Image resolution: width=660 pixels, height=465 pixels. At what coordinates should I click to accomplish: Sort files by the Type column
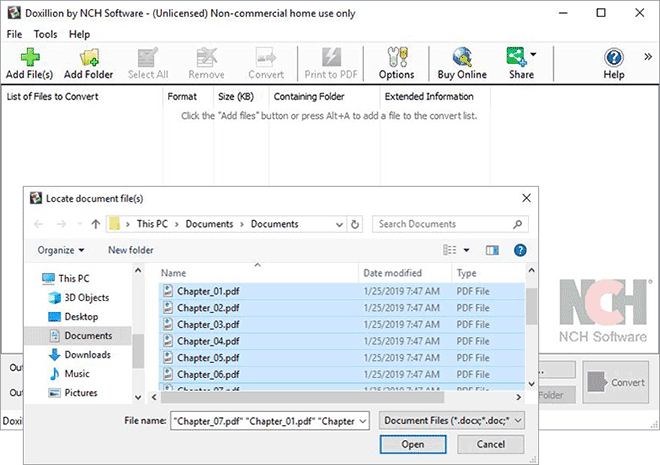[488, 273]
